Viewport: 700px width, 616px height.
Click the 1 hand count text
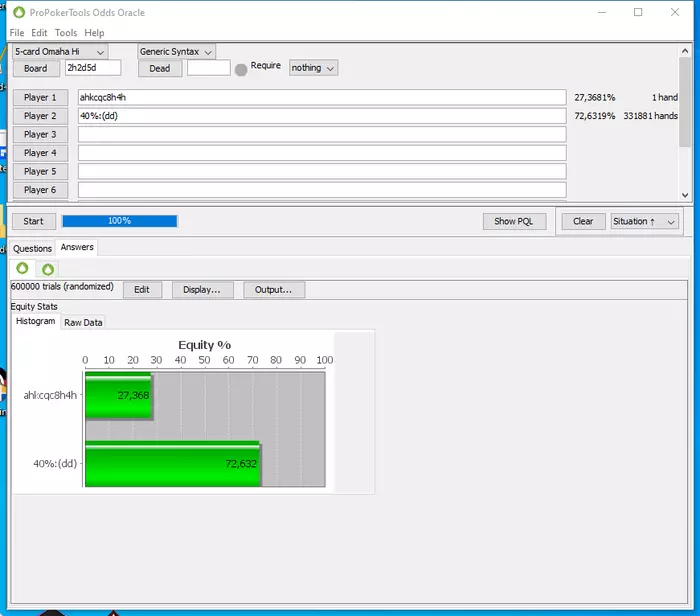coord(665,97)
